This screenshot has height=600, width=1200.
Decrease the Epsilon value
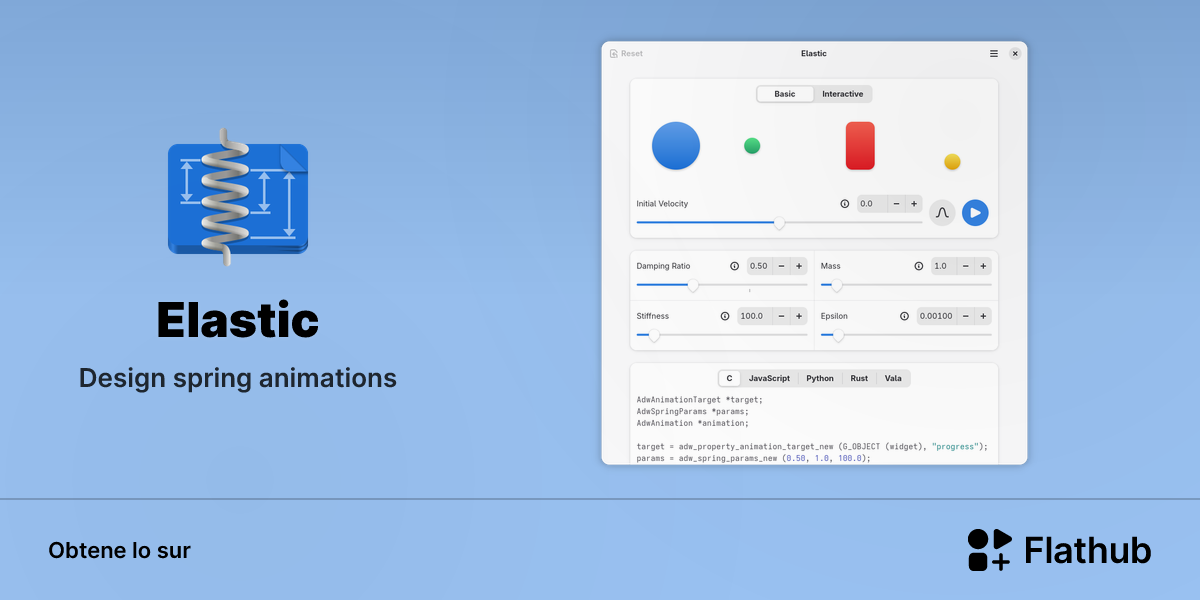coord(966,316)
